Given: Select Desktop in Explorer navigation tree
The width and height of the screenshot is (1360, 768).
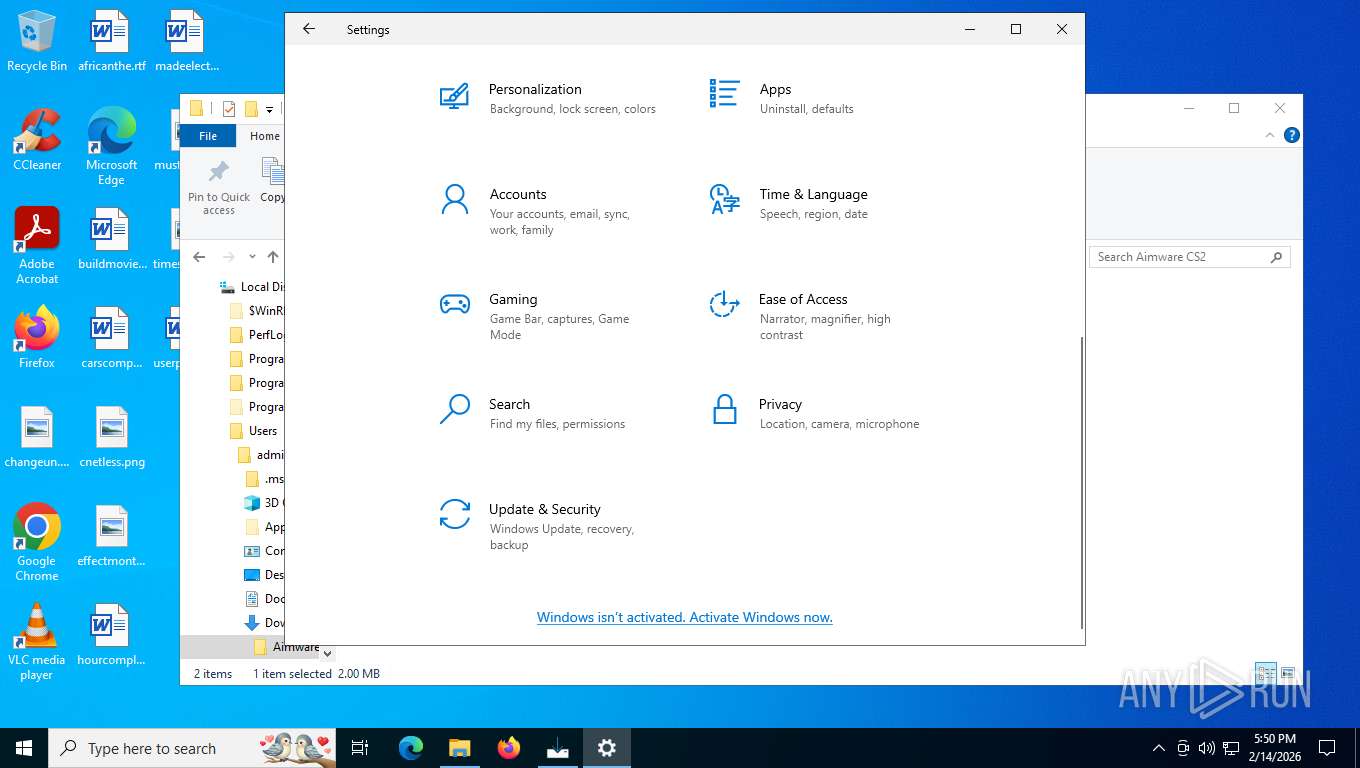Looking at the screenshot, I should pos(264,575).
